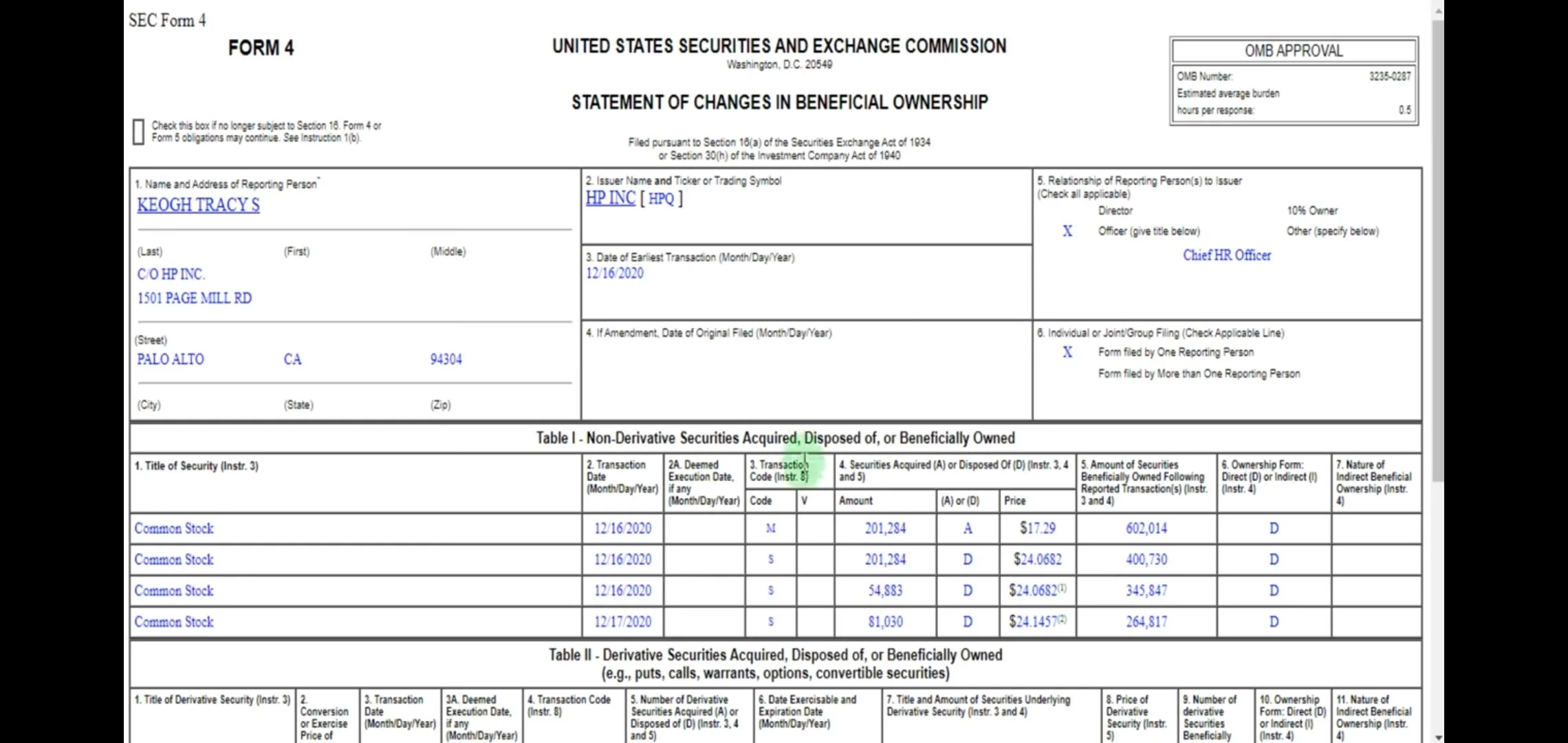Click the vertical scrollbar thumb

point(1438,251)
